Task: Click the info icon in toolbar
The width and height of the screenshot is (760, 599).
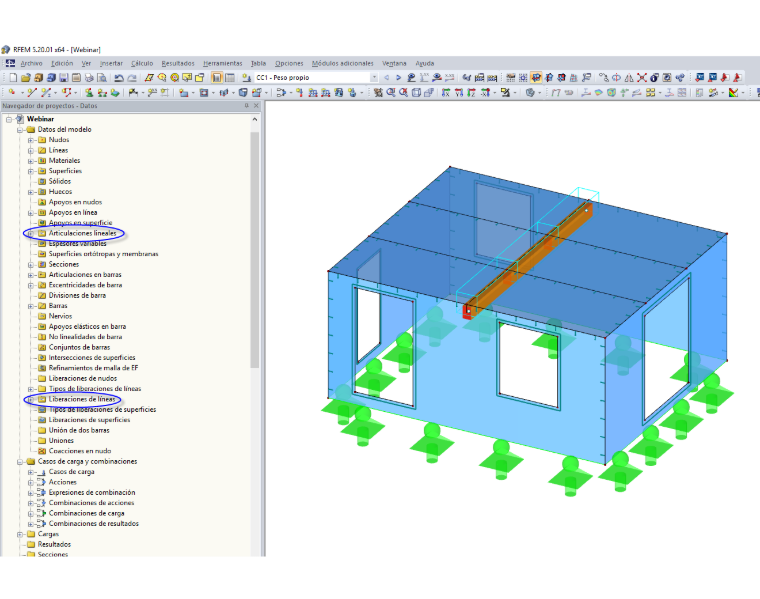Action: [654, 78]
